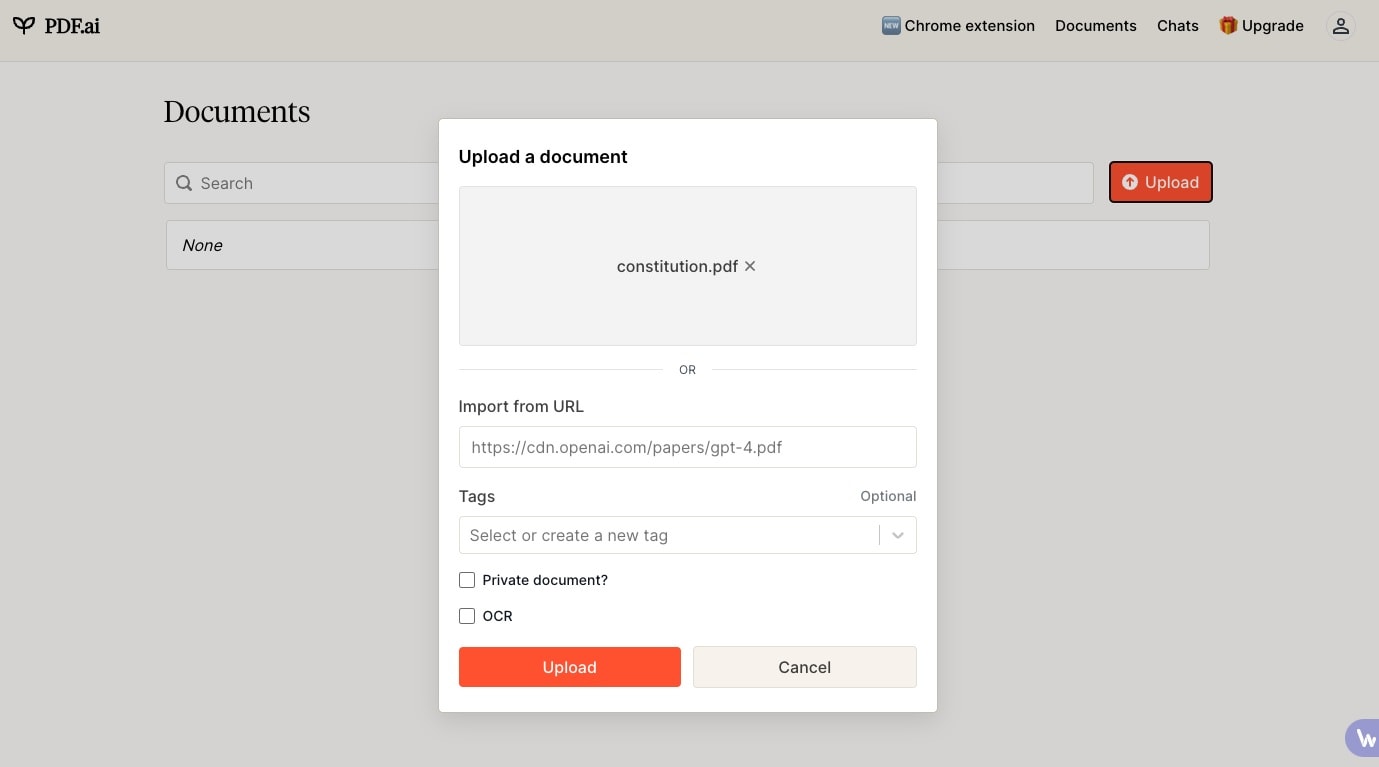
Task: Select Upgrade in the top navigation
Action: click(x=1262, y=26)
